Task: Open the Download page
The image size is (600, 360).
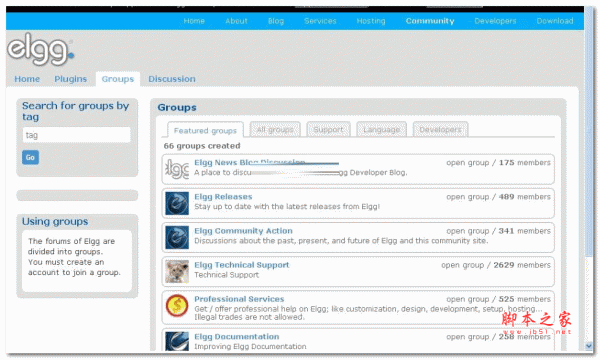Action: [555, 21]
